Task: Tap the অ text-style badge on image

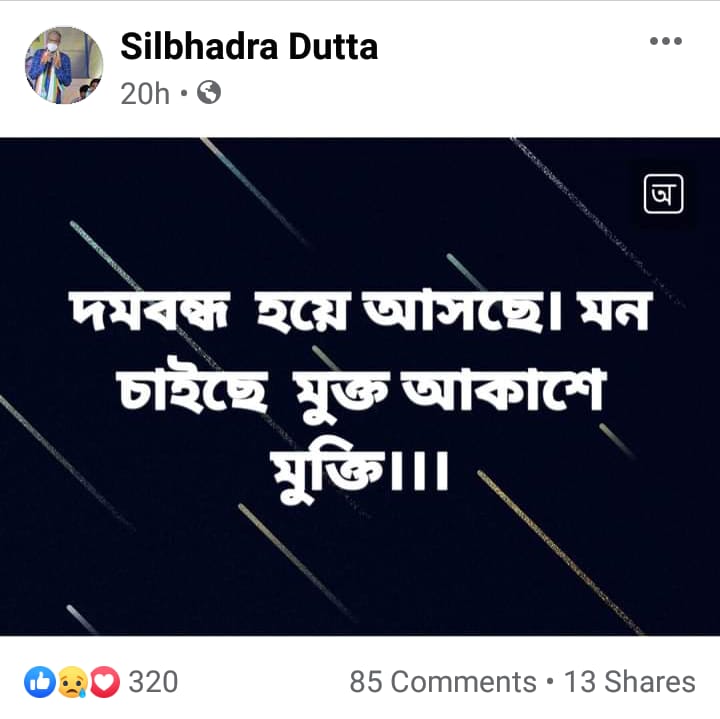Action: pos(664,194)
